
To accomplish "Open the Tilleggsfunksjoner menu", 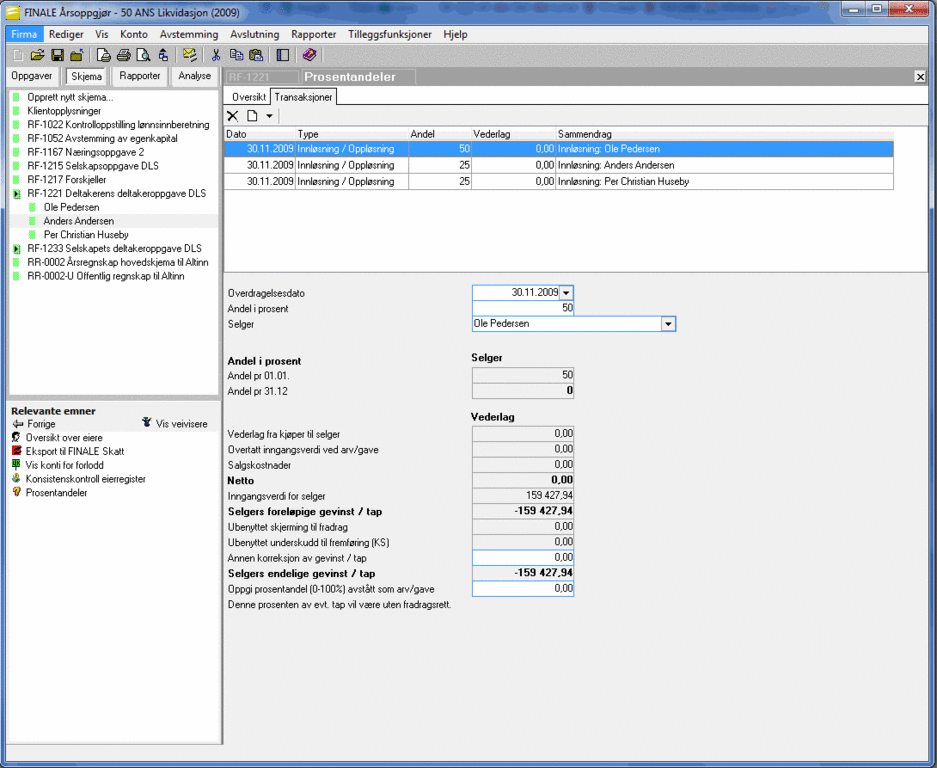I will click(x=390, y=35).
